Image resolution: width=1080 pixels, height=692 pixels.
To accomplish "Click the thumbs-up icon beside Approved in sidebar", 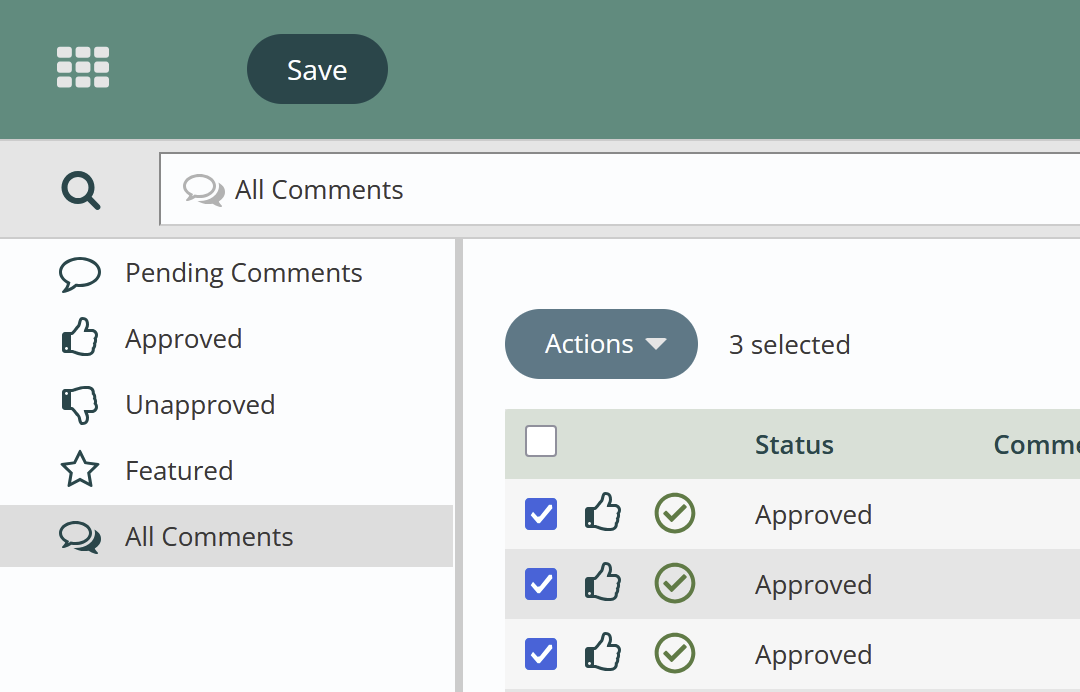I will [x=80, y=339].
